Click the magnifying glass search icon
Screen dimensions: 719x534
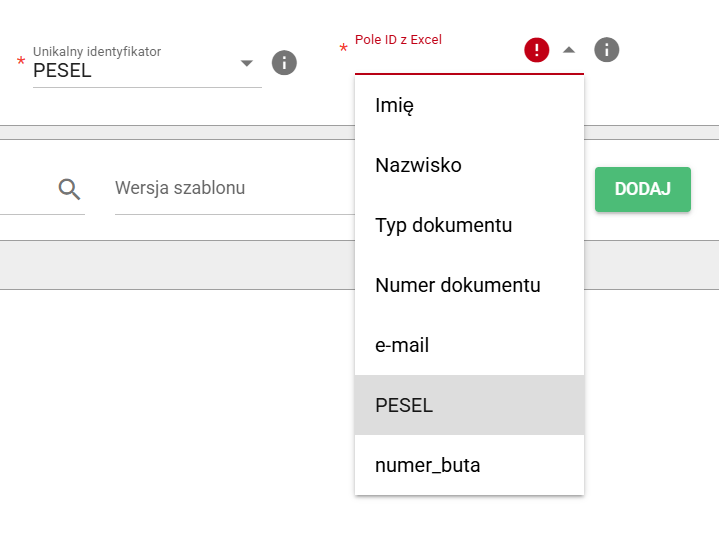click(x=69, y=188)
